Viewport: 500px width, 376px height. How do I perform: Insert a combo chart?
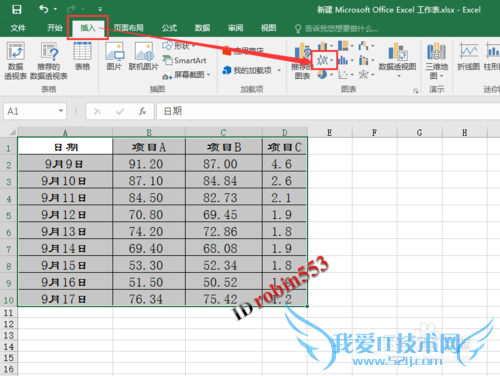[366, 60]
